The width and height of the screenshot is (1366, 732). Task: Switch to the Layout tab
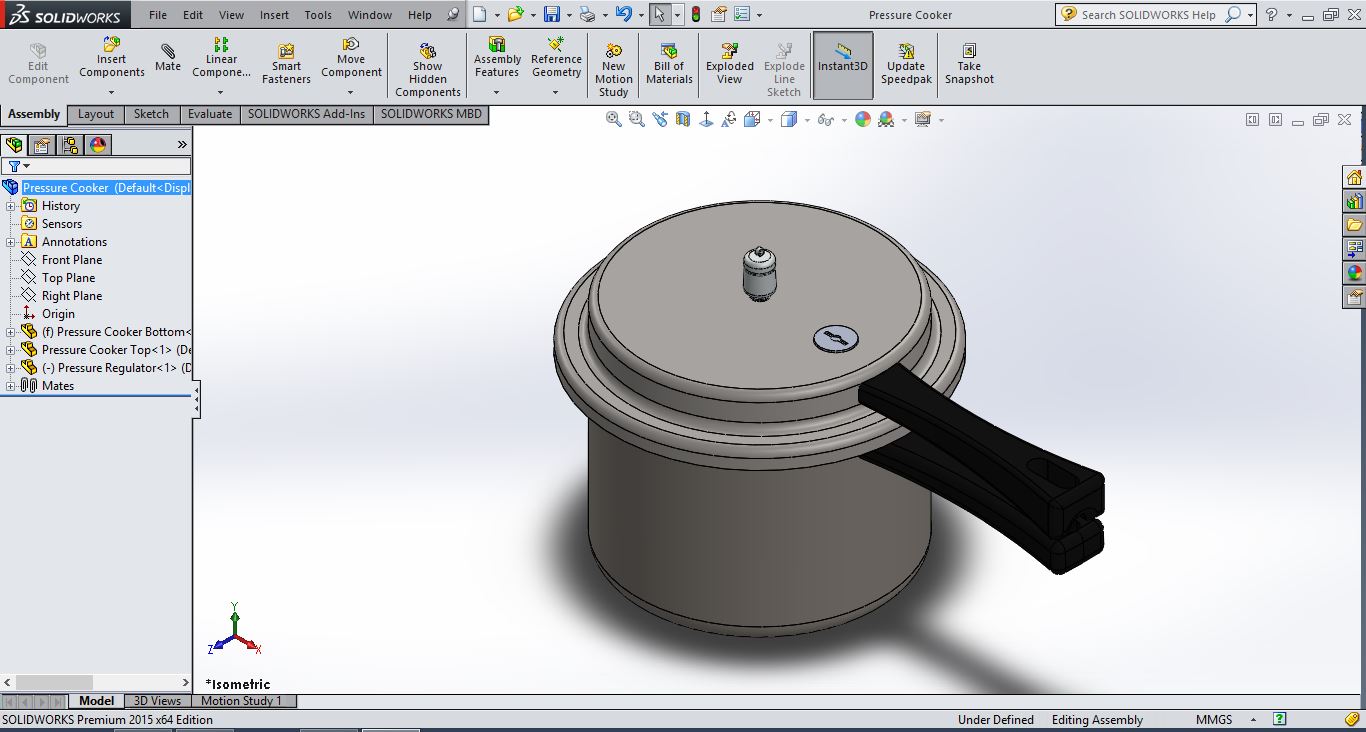96,114
